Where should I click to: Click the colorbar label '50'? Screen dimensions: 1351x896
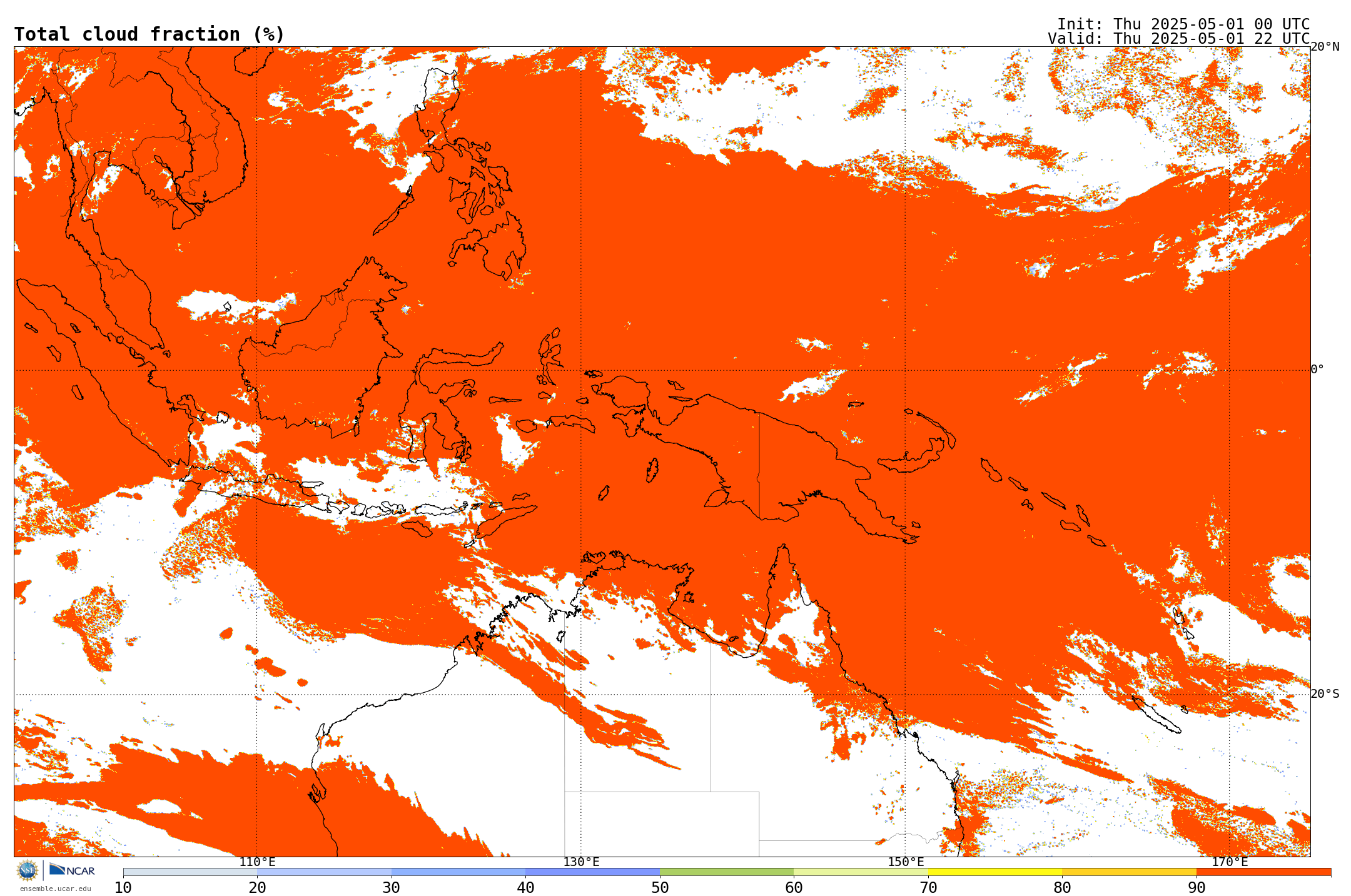660,887
